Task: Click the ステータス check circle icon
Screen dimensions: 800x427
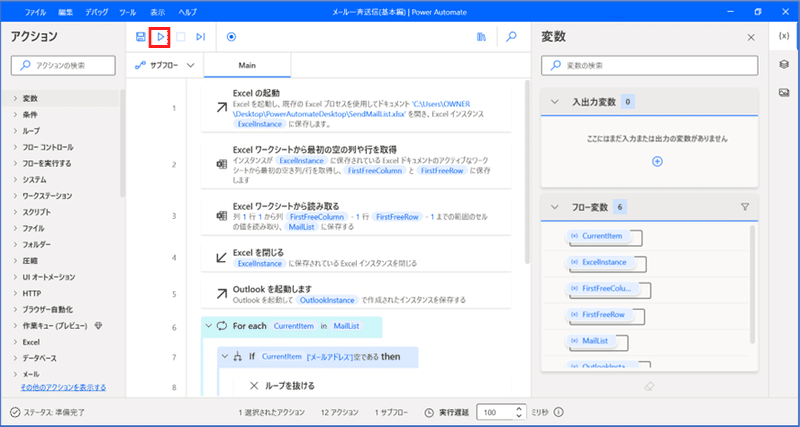Action: point(15,412)
